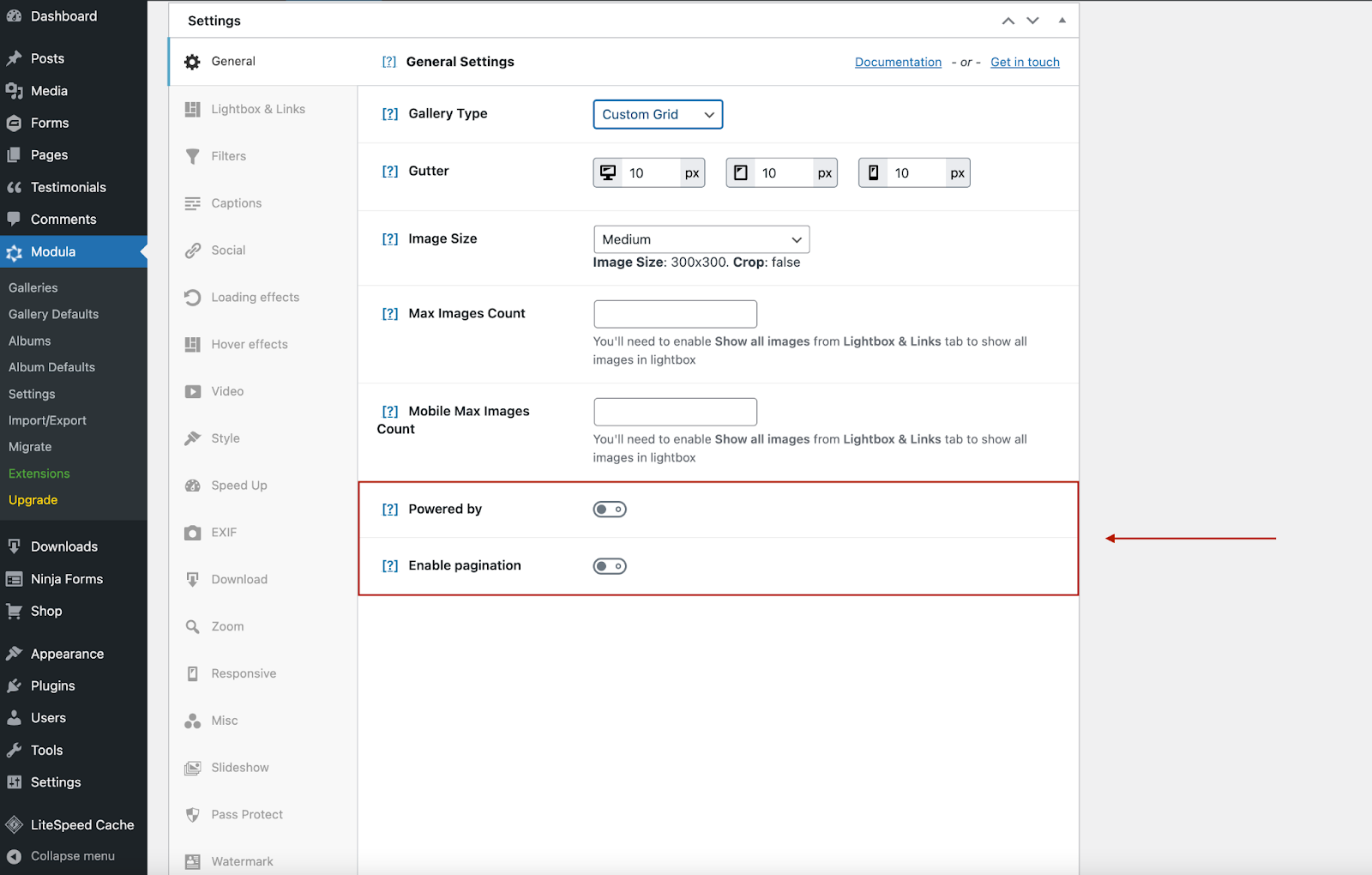Screen dimensions: 1372x875
Task: Move Settings panel down with arrow
Action: 1032,21
